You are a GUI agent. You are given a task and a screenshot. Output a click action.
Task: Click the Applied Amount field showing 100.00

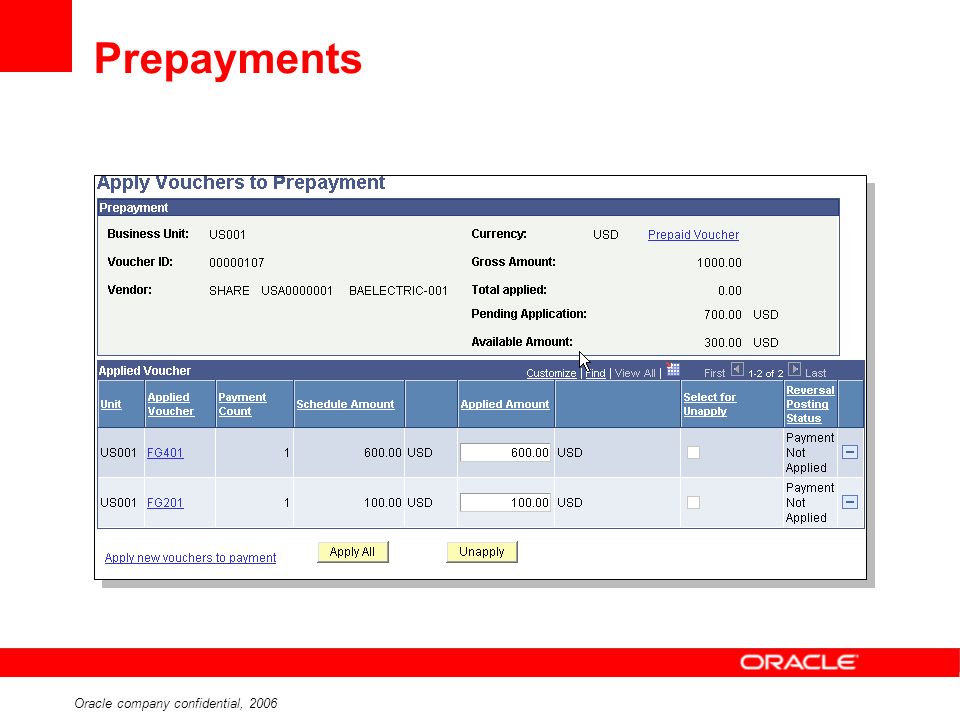coord(505,503)
